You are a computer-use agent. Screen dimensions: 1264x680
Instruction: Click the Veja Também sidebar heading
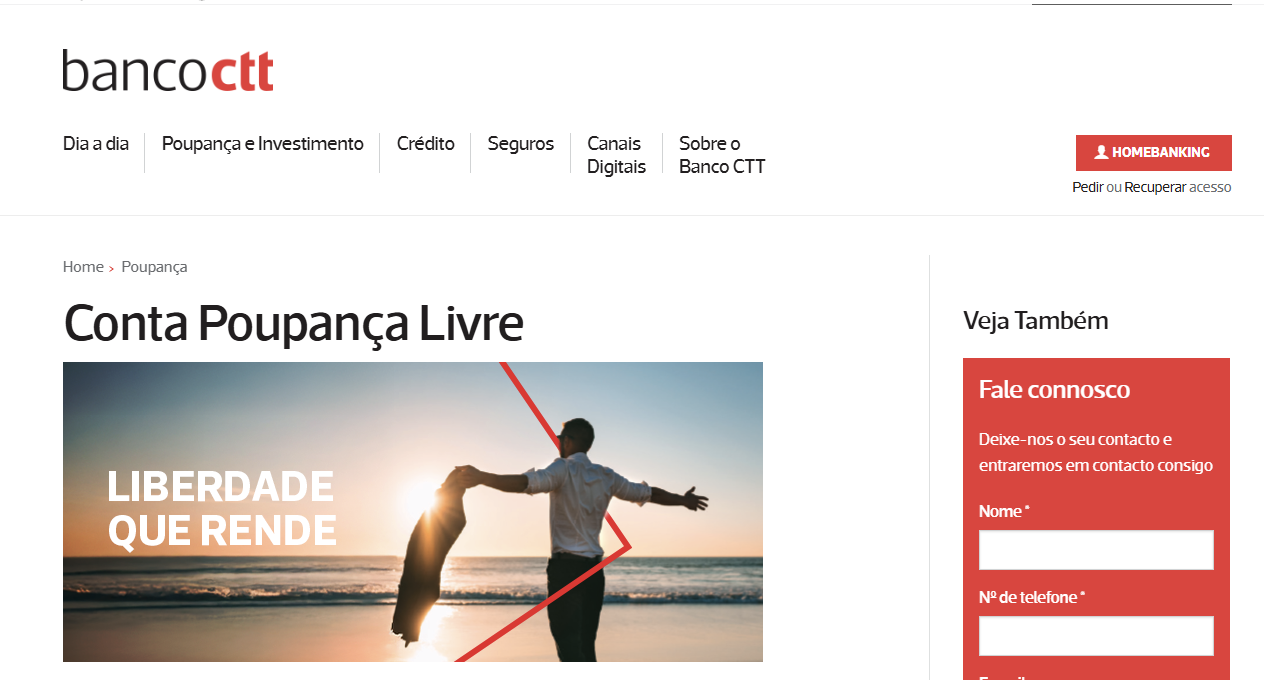coord(1036,320)
